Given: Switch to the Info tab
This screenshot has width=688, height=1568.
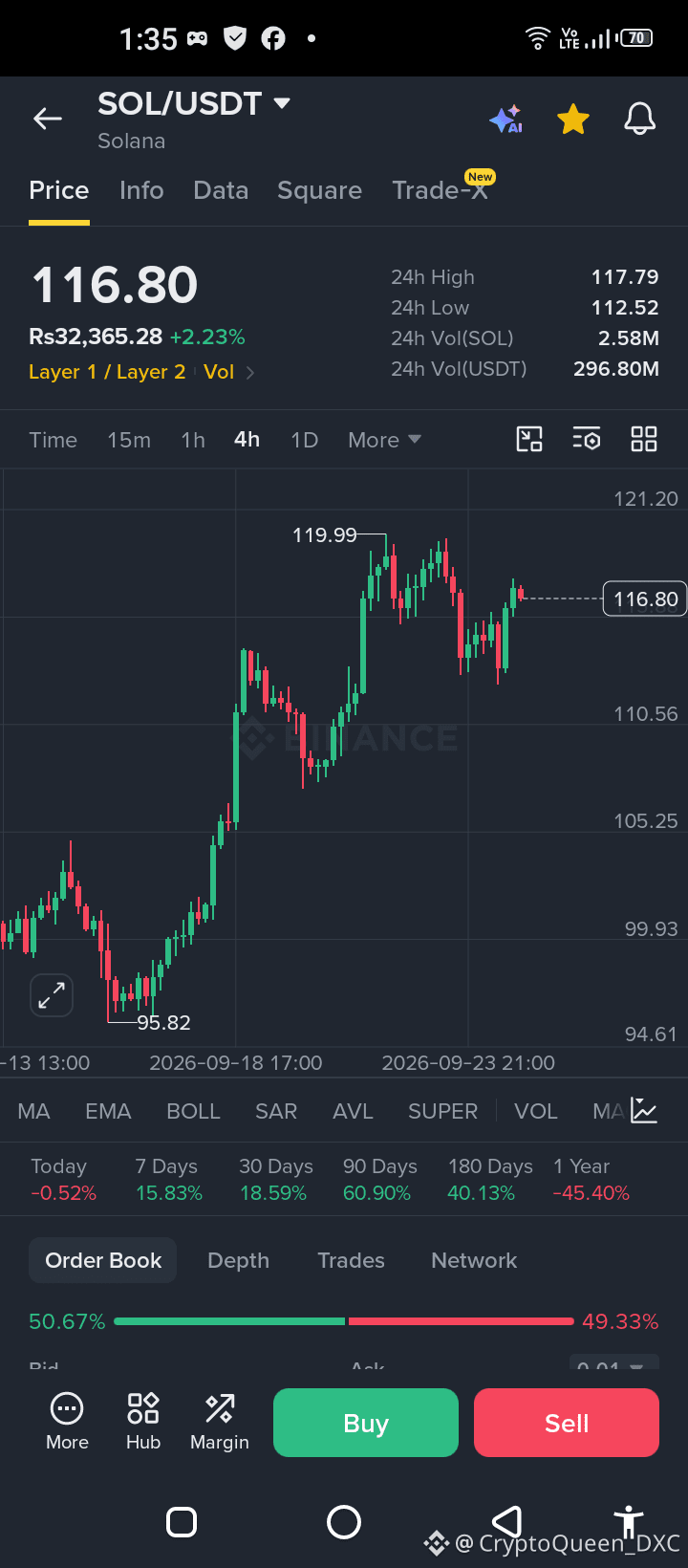Looking at the screenshot, I should tap(141, 190).
